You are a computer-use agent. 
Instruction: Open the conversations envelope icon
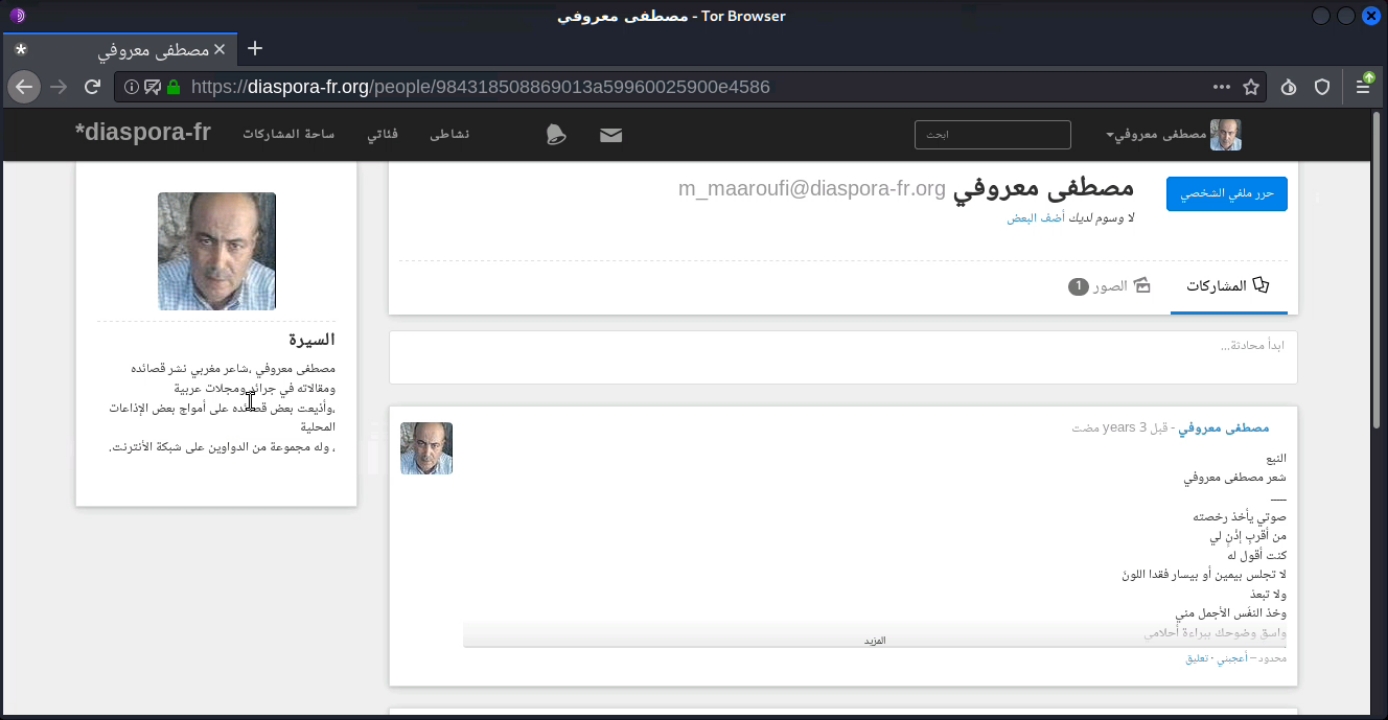click(x=611, y=135)
